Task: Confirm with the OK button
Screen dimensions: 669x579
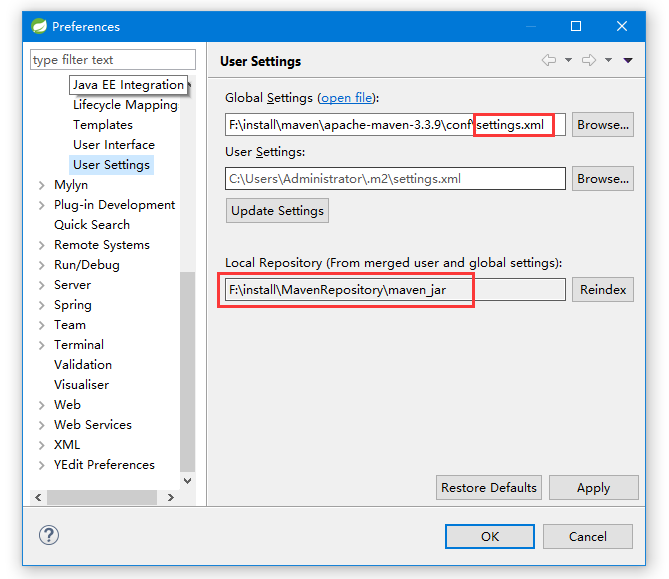Action: point(490,536)
